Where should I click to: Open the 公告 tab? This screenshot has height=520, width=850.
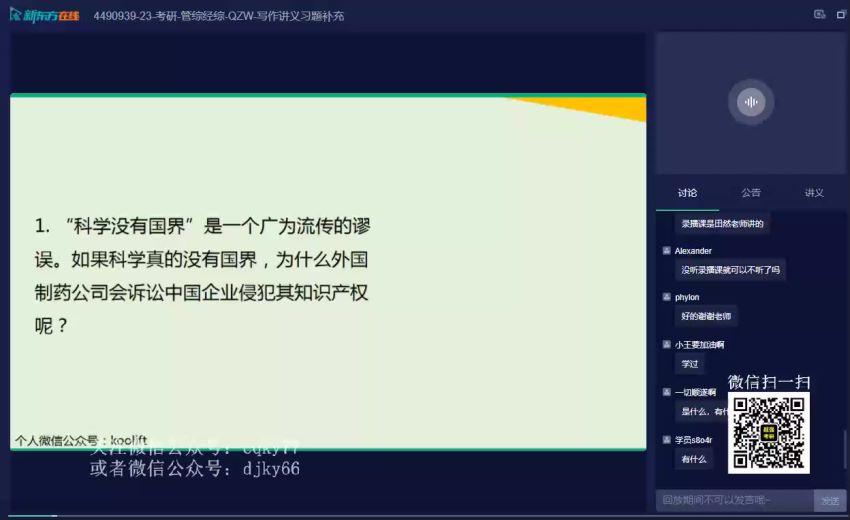(751, 193)
